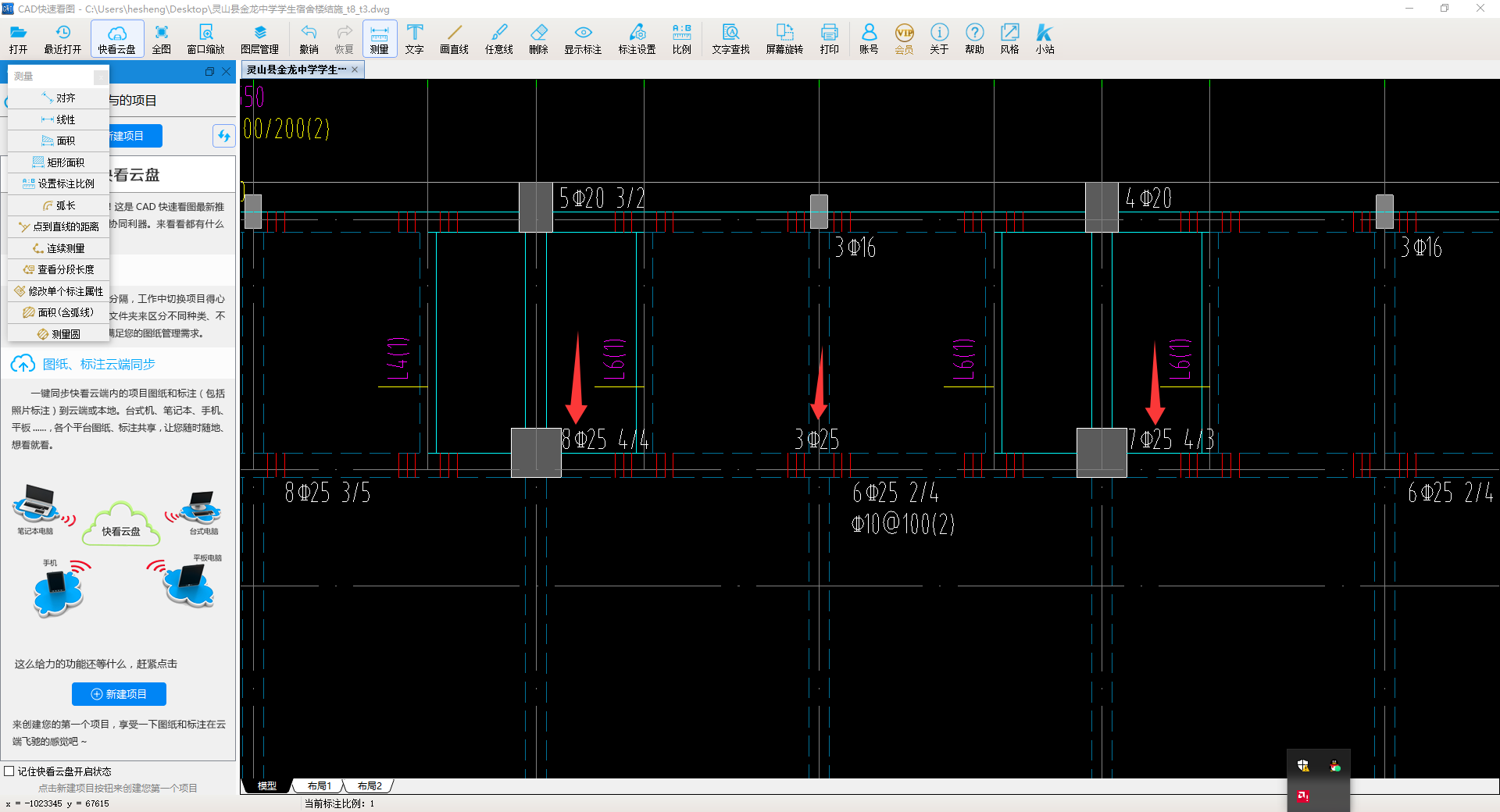Open the 比例 scale tool
Screen dimensions: 1500x812
tap(682, 39)
